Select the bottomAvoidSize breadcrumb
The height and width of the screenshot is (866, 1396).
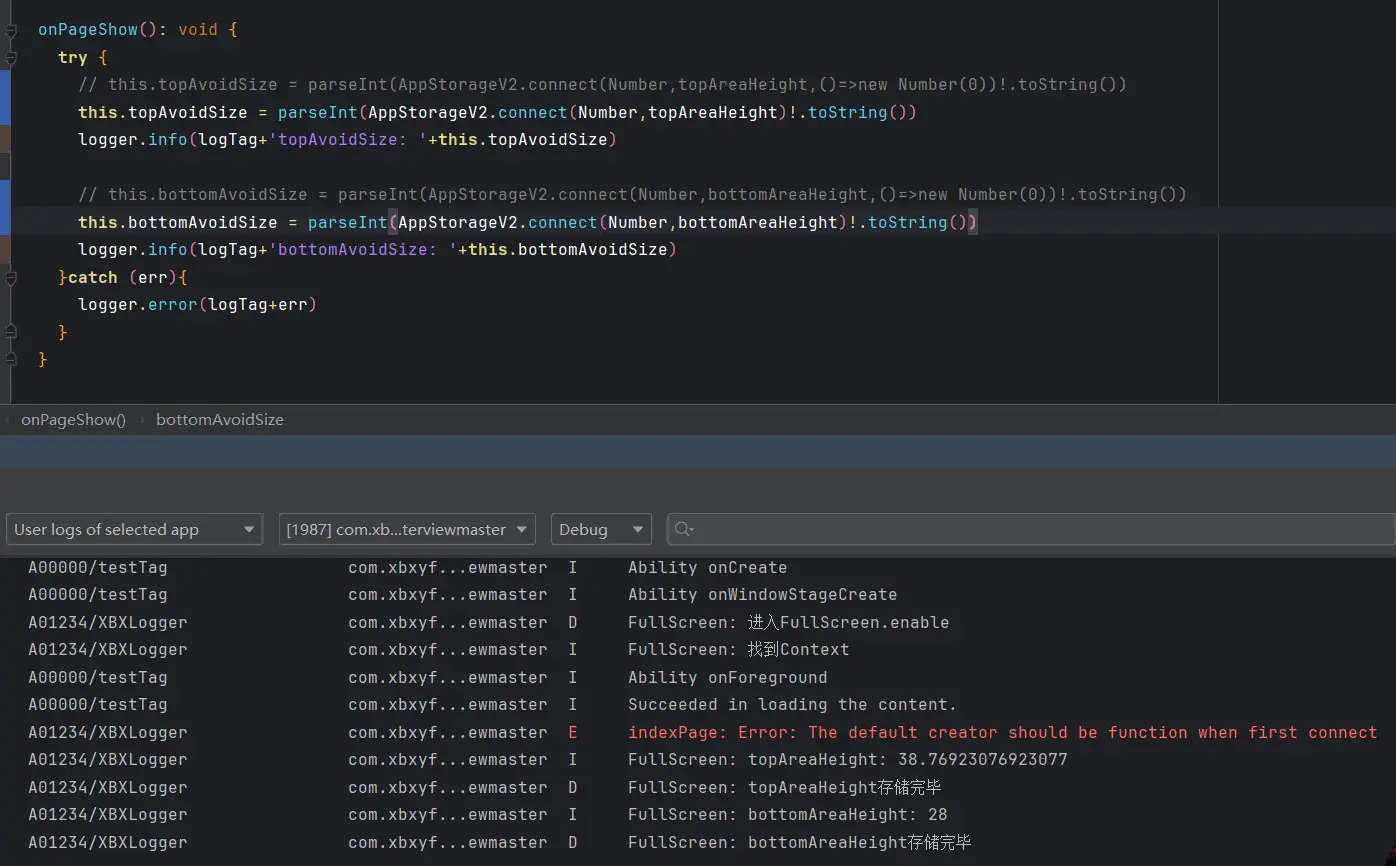point(220,420)
